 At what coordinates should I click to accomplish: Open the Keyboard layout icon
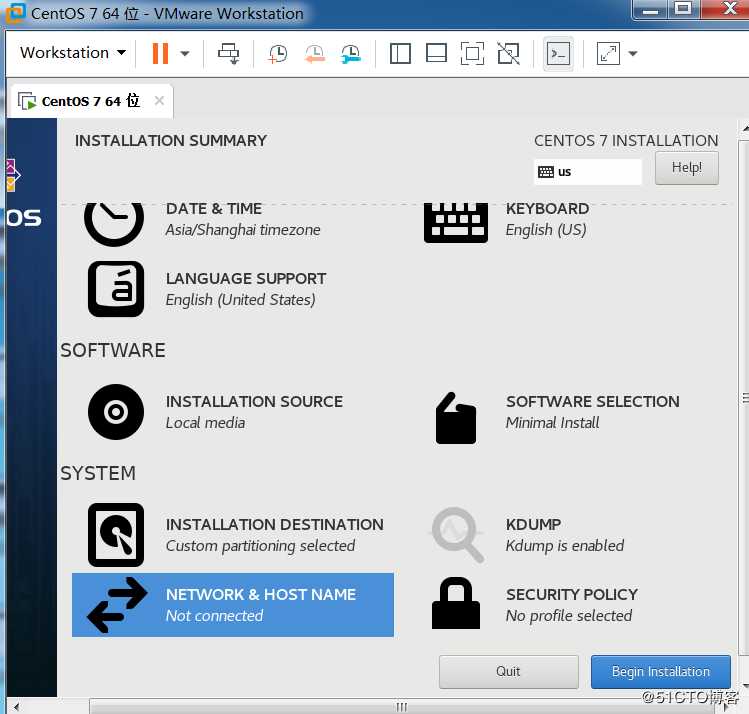[456, 223]
